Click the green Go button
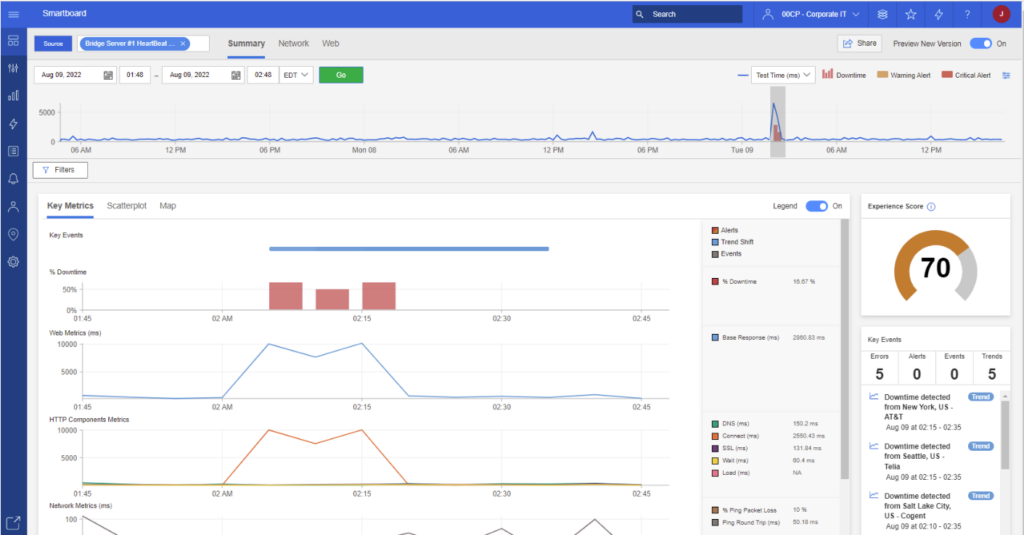This screenshot has width=1024, height=535. pyautogui.click(x=341, y=75)
